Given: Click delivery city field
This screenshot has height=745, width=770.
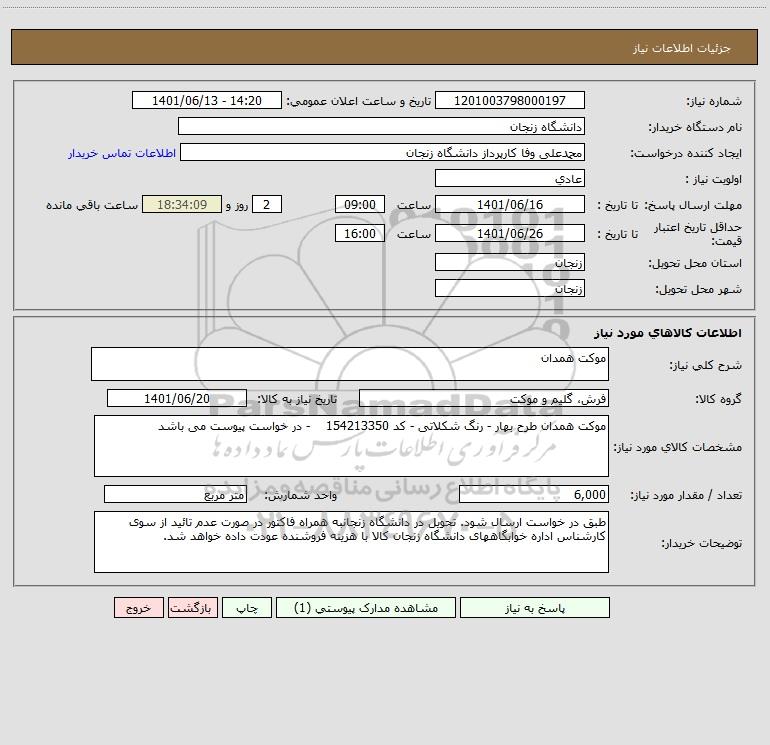Looking at the screenshot, I should (x=510, y=288).
